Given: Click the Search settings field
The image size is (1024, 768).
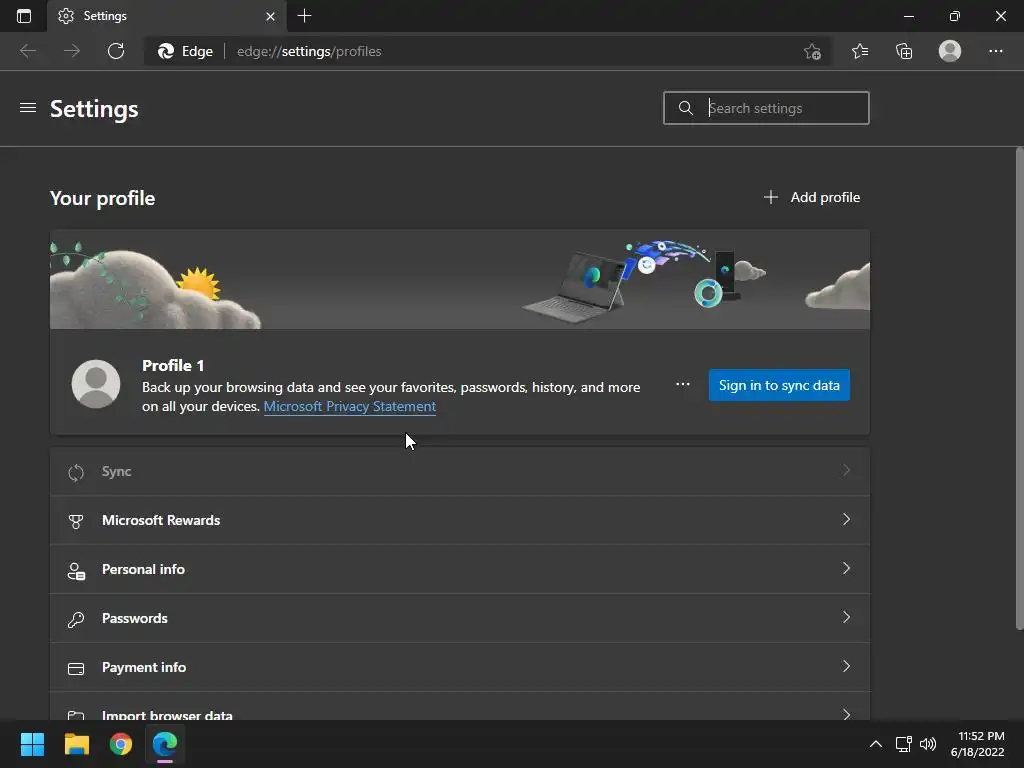Looking at the screenshot, I should [766, 108].
